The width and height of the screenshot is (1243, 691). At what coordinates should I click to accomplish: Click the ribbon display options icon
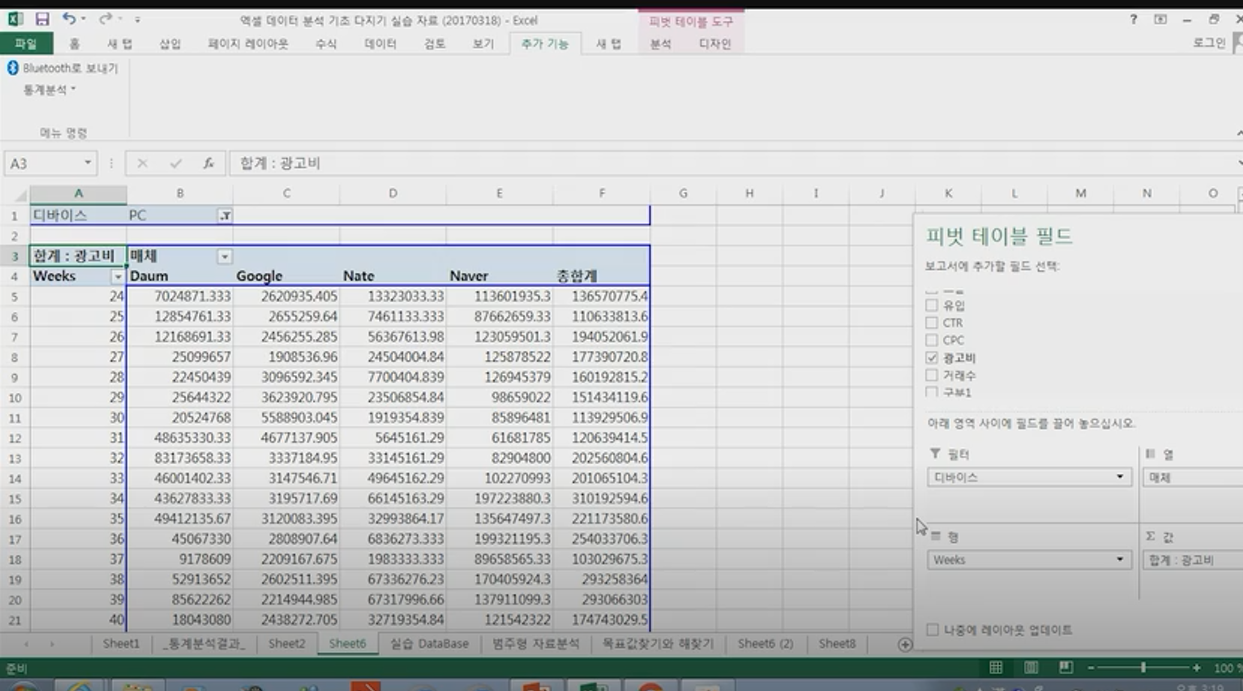[x=1160, y=19]
